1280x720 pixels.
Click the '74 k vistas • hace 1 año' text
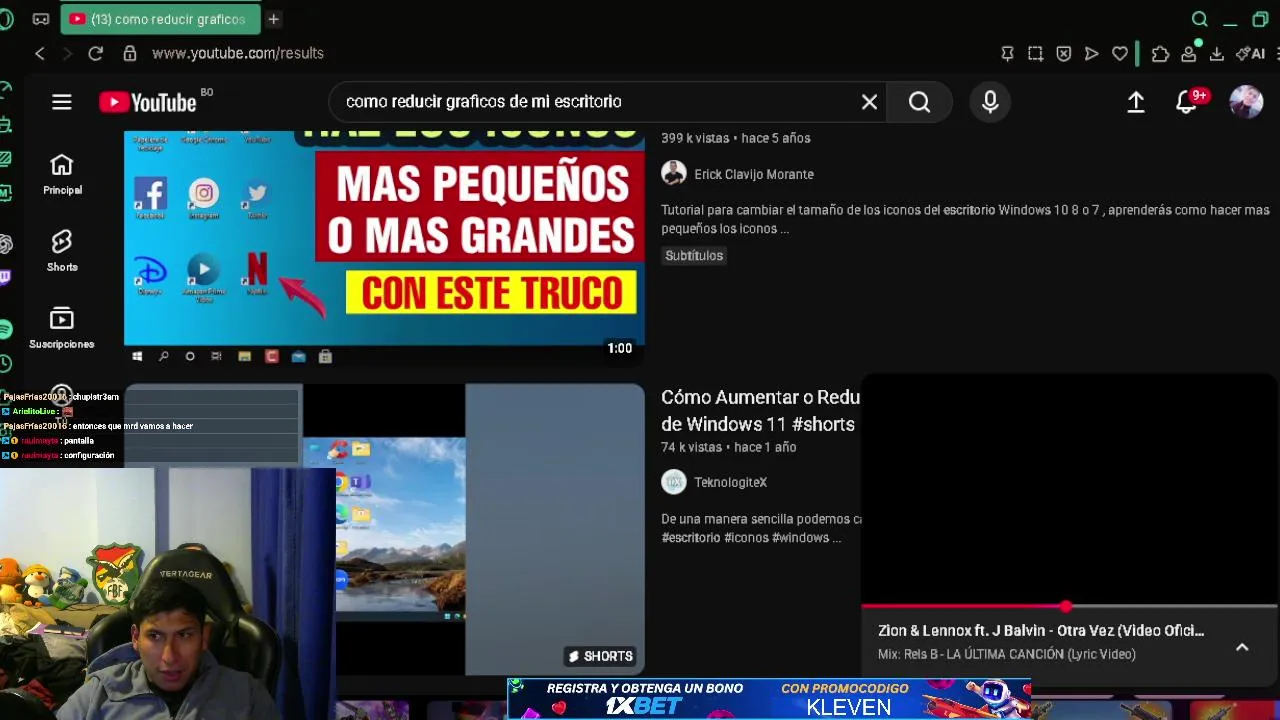click(x=729, y=447)
